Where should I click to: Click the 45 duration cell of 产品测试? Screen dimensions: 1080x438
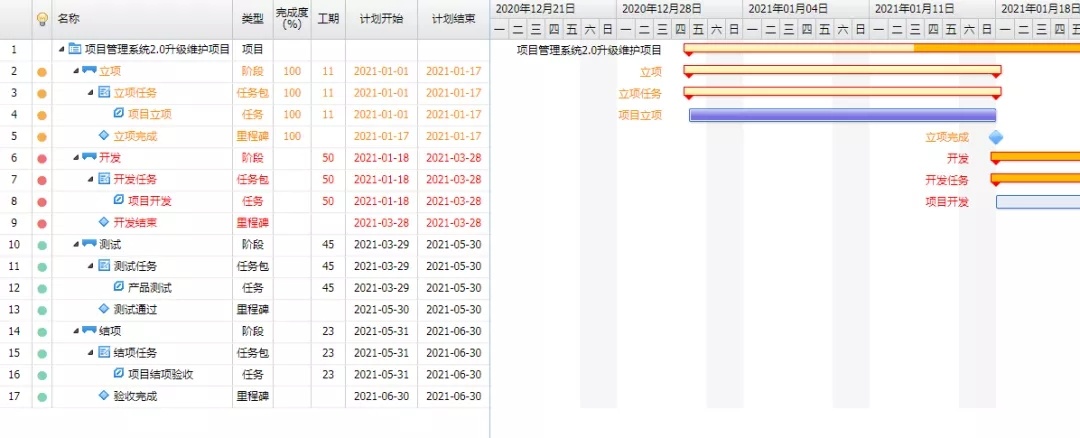(329, 288)
